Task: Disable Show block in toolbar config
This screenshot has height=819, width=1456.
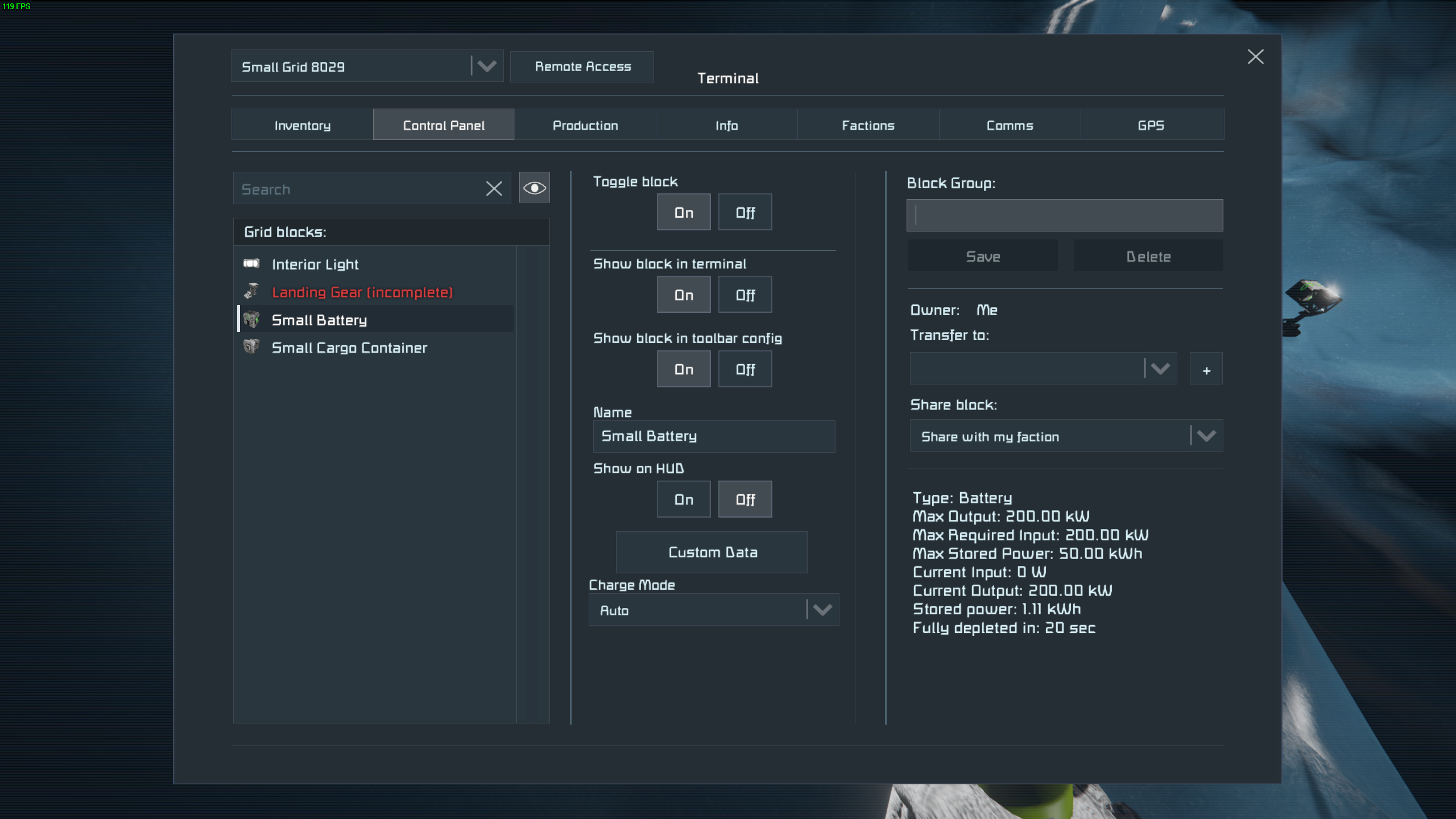Action: (744, 369)
